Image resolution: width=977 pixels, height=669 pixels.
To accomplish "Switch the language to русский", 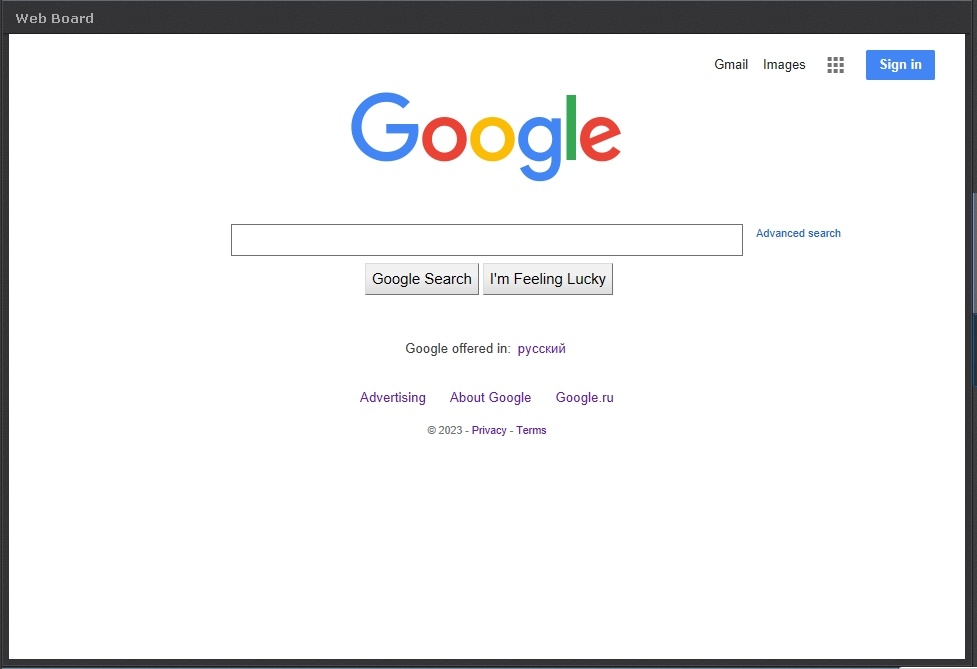I will click(541, 349).
